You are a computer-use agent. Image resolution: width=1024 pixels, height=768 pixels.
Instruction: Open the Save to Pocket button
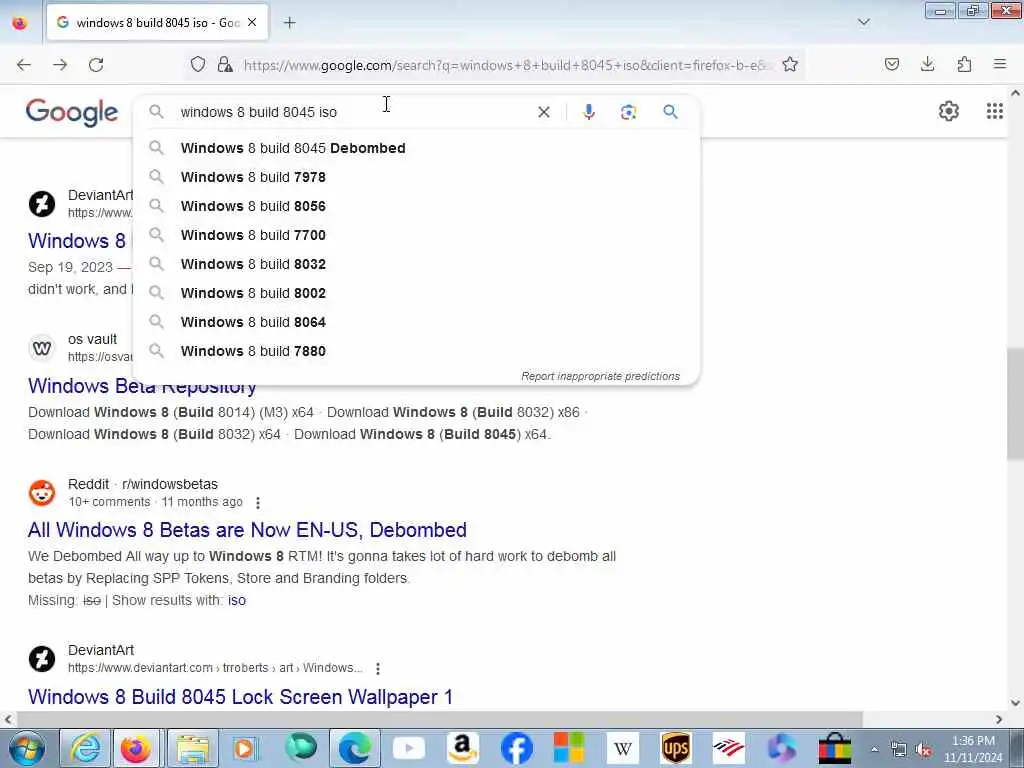[x=891, y=64]
